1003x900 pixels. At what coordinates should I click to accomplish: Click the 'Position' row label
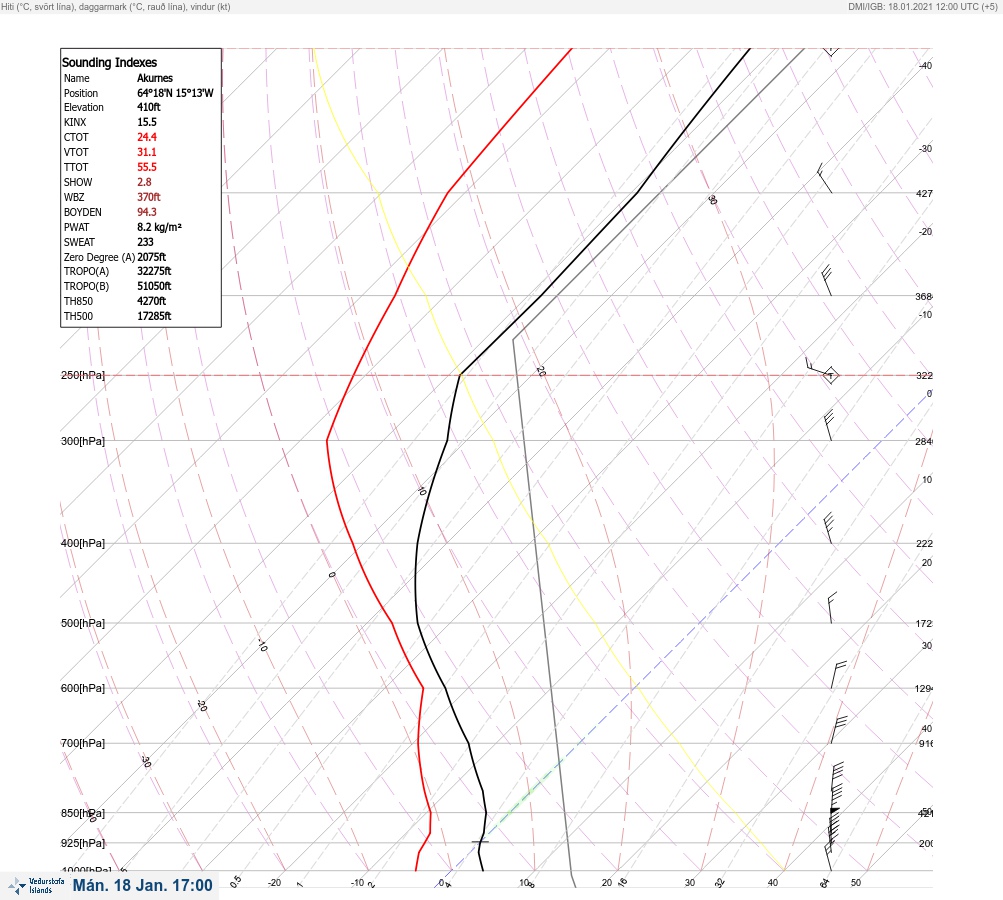pos(81,93)
